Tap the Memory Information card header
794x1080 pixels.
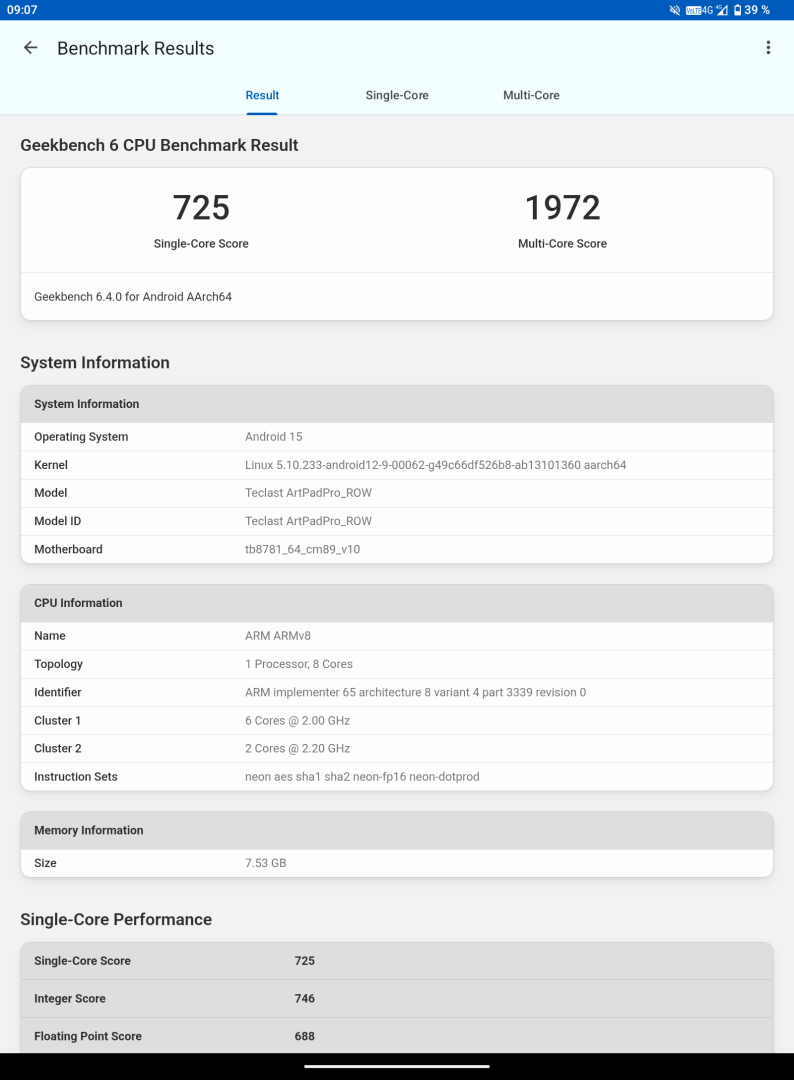[x=397, y=831]
